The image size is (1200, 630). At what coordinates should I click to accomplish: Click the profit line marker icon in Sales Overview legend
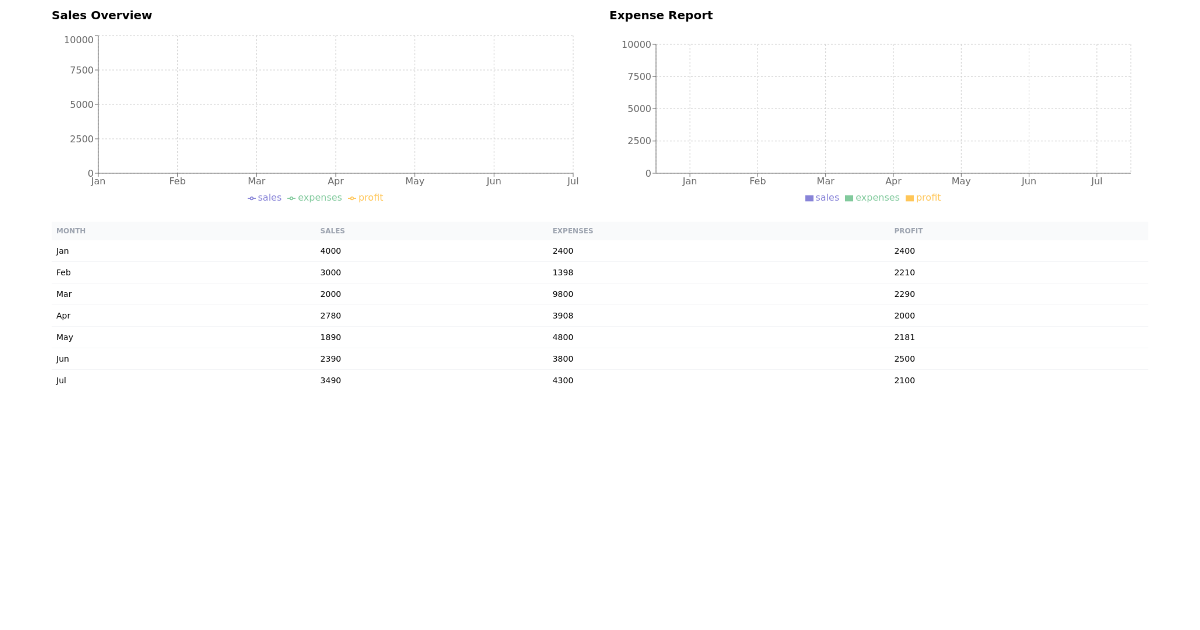350,198
